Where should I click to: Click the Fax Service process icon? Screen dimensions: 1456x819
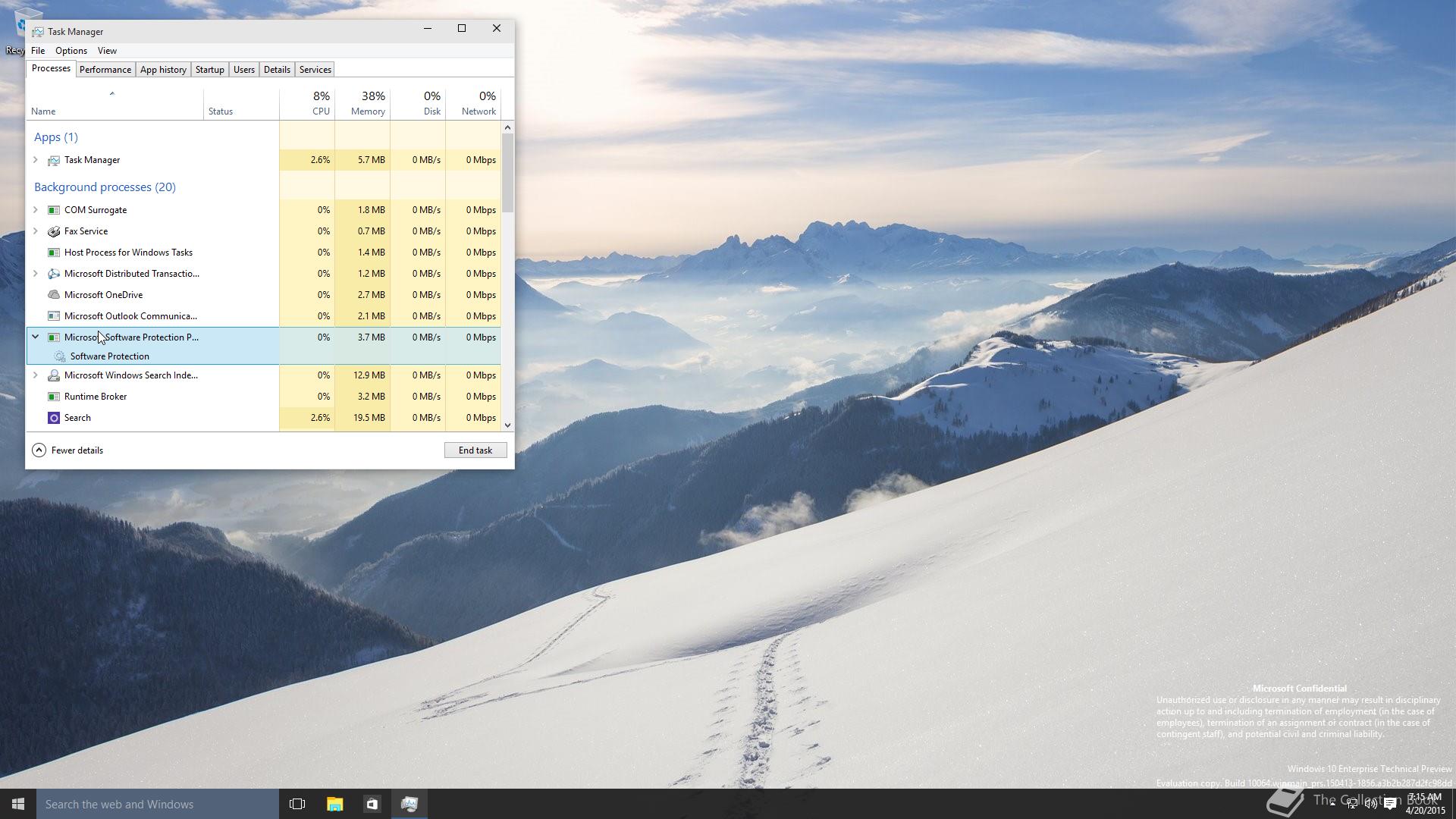(x=54, y=231)
